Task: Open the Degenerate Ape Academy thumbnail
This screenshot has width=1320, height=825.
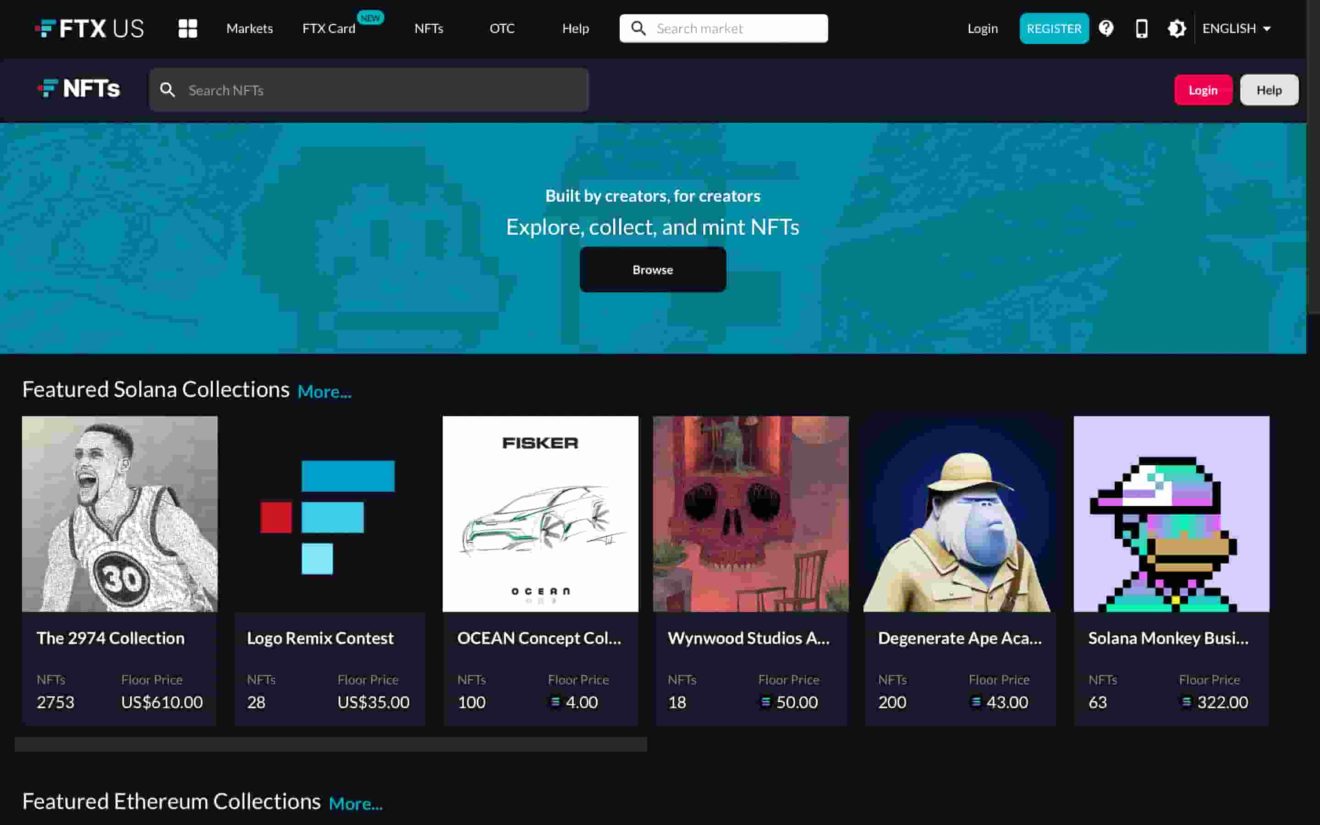Action: 961,514
